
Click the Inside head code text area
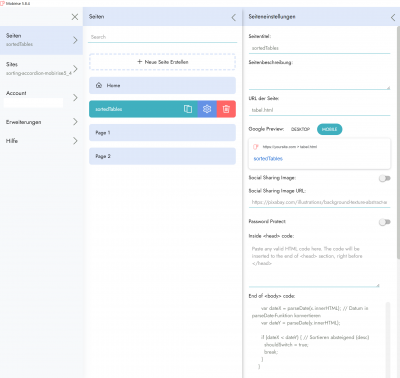pos(314,265)
